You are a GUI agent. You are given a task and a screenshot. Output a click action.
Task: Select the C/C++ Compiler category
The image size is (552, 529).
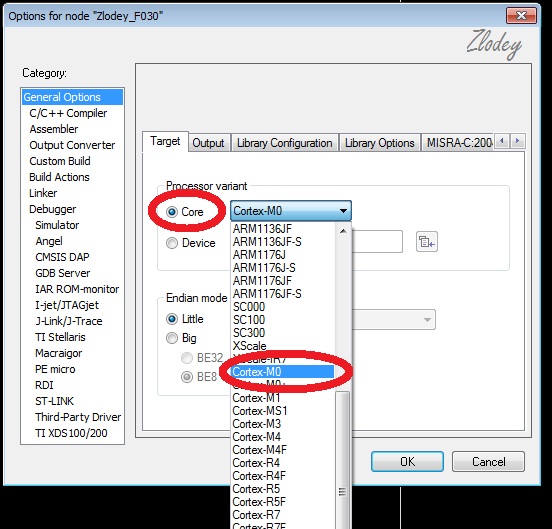68,113
